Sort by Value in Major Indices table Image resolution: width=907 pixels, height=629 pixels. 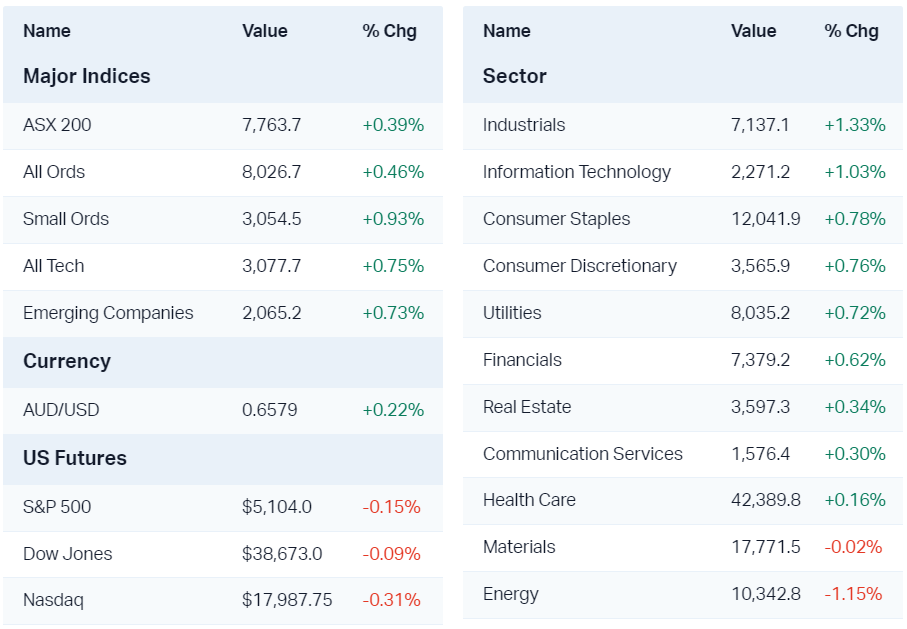coord(265,31)
